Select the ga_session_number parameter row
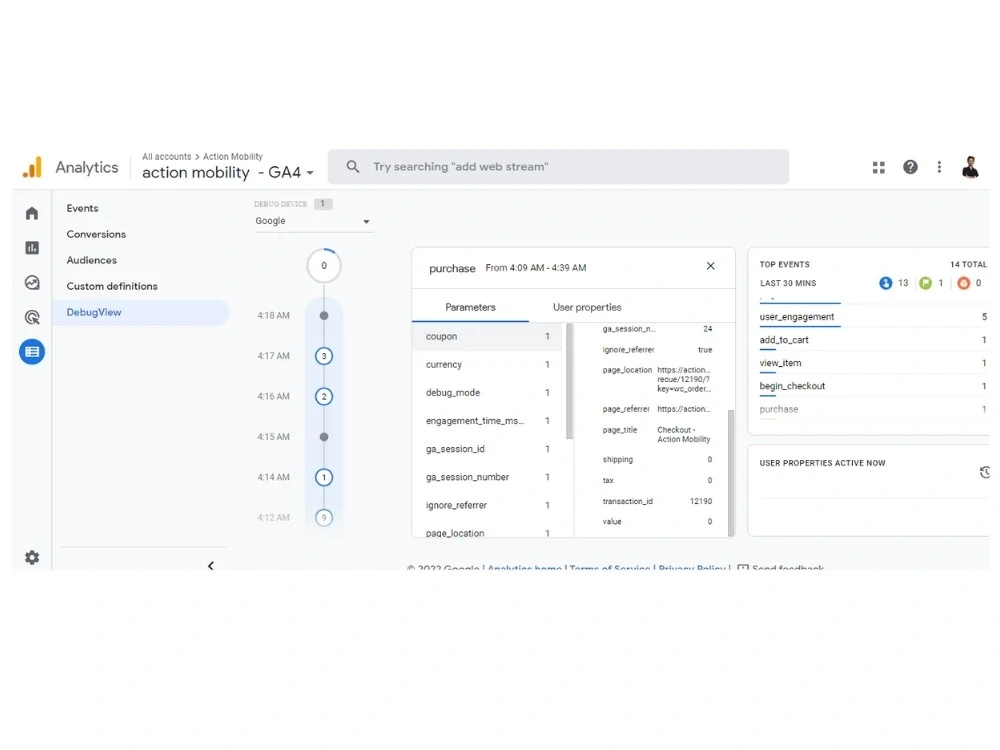This screenshot has height=750, width=1000. tap(487, 476)
